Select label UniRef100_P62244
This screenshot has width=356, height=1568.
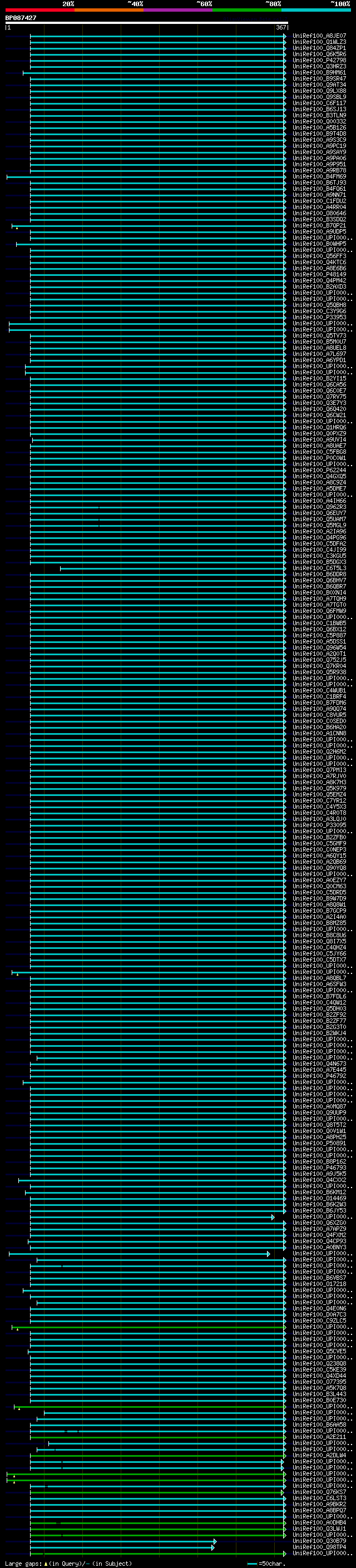pos(319,471)
